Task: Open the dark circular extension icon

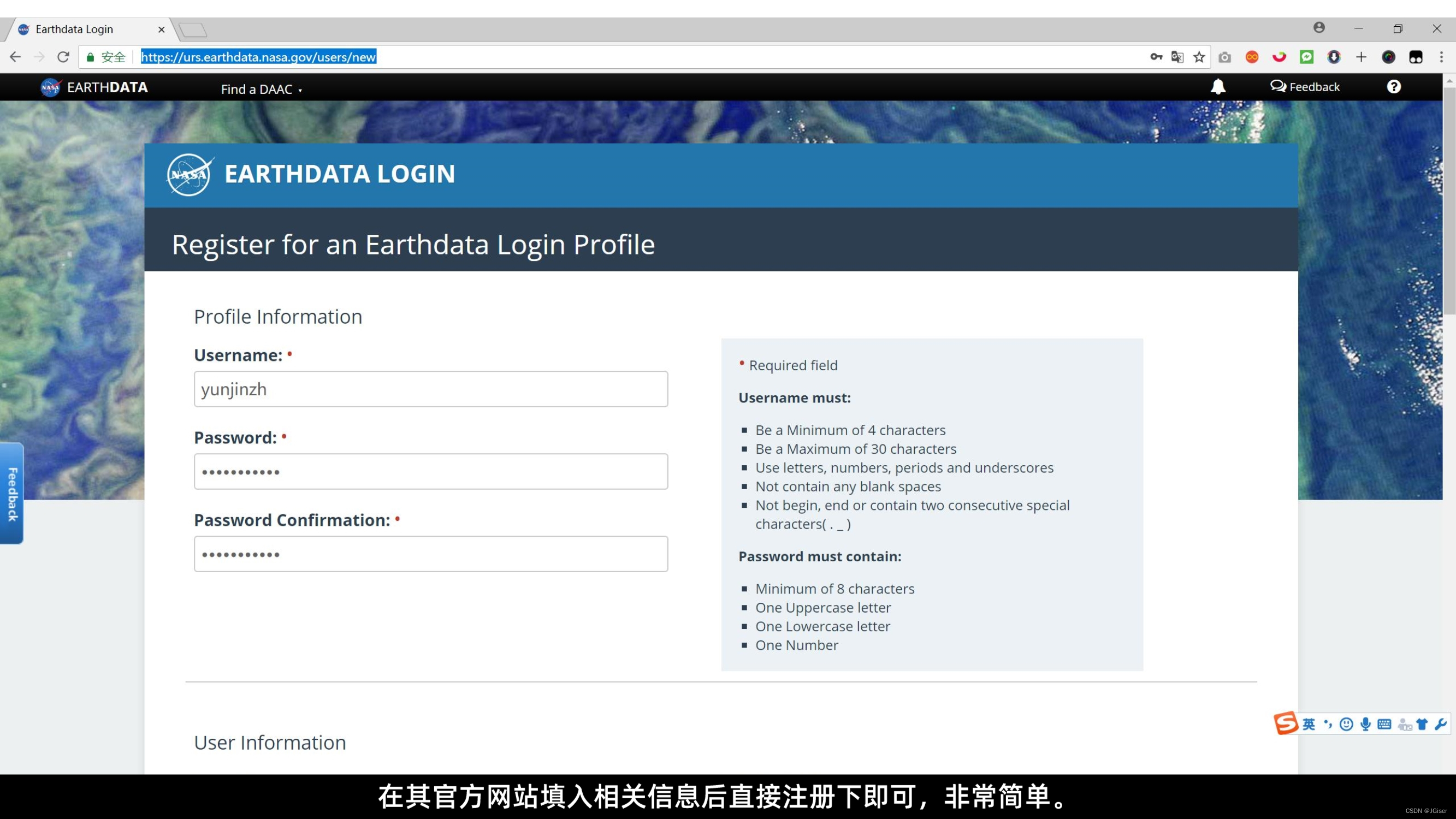Action: [1388, 57]
